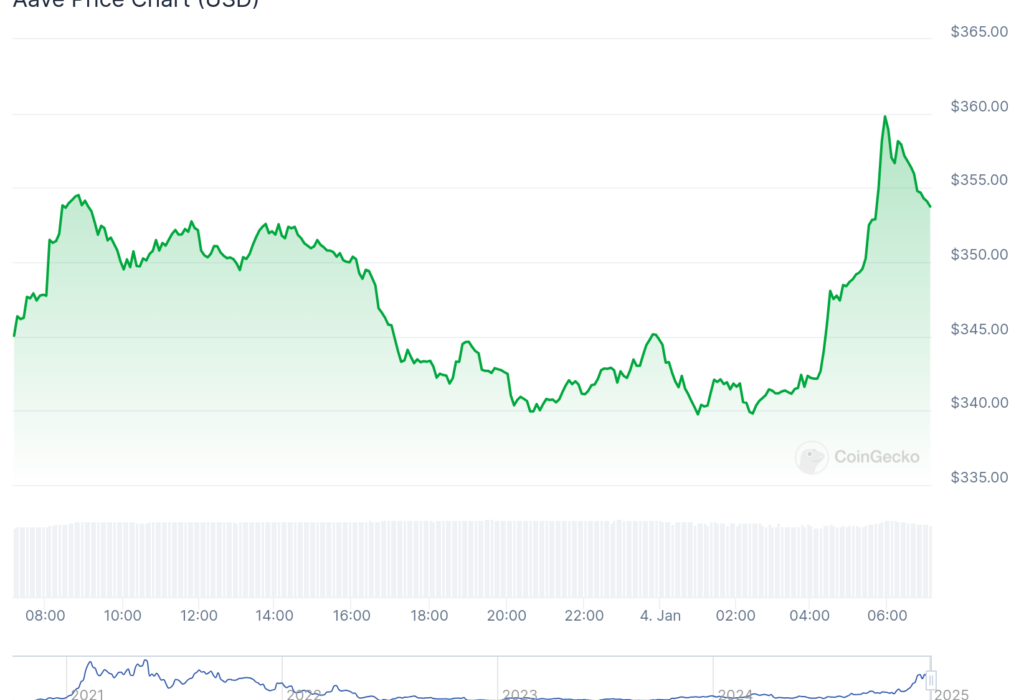Click the $350.00 price axis label
Viewport: 1024px width, 700px height.
[979, 255]
